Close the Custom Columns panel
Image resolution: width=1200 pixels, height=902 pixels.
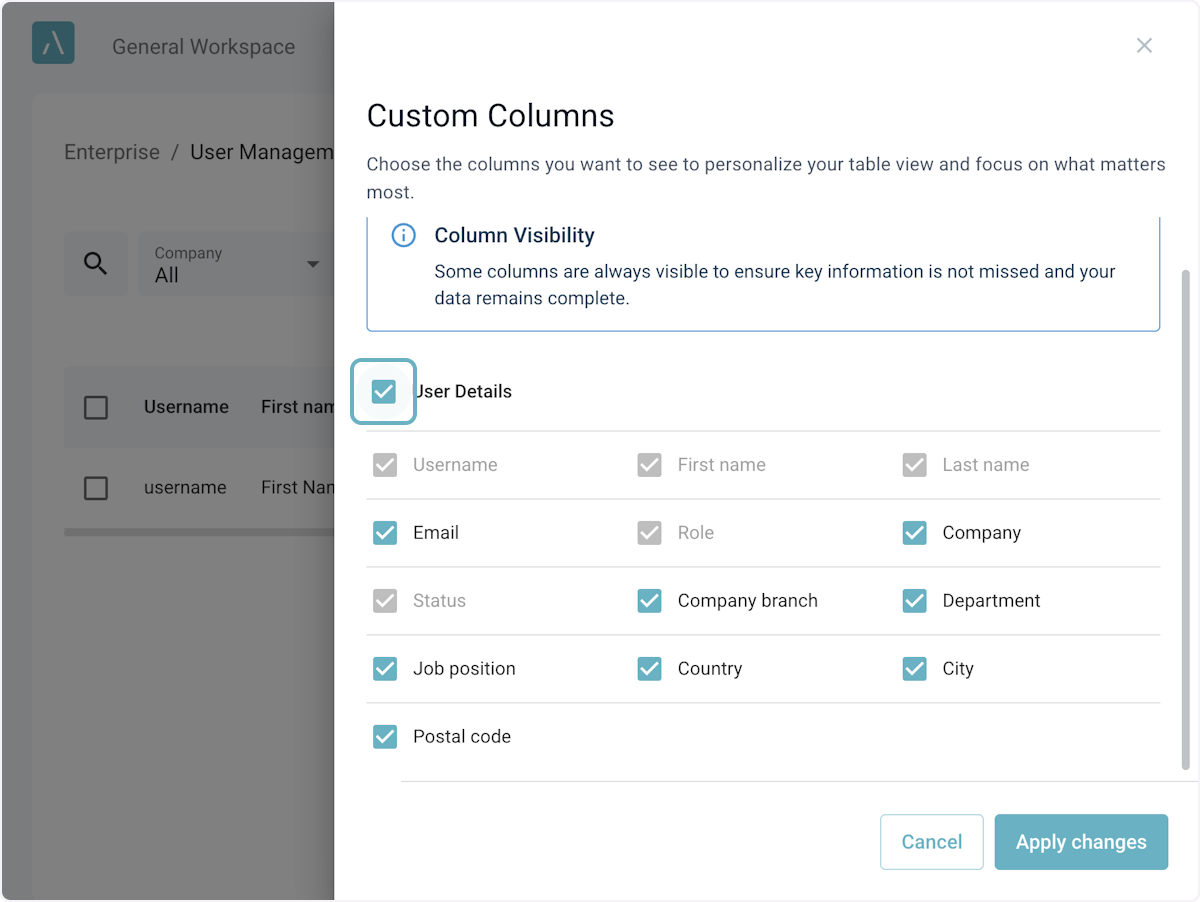point(1144,46)
